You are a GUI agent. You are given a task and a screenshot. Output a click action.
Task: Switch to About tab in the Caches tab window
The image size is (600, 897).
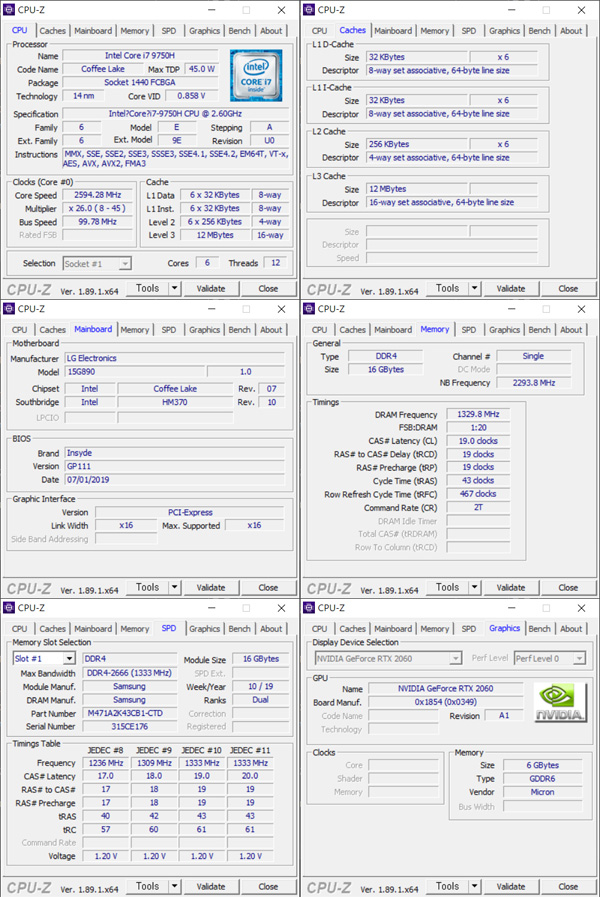tap(571, 31)
